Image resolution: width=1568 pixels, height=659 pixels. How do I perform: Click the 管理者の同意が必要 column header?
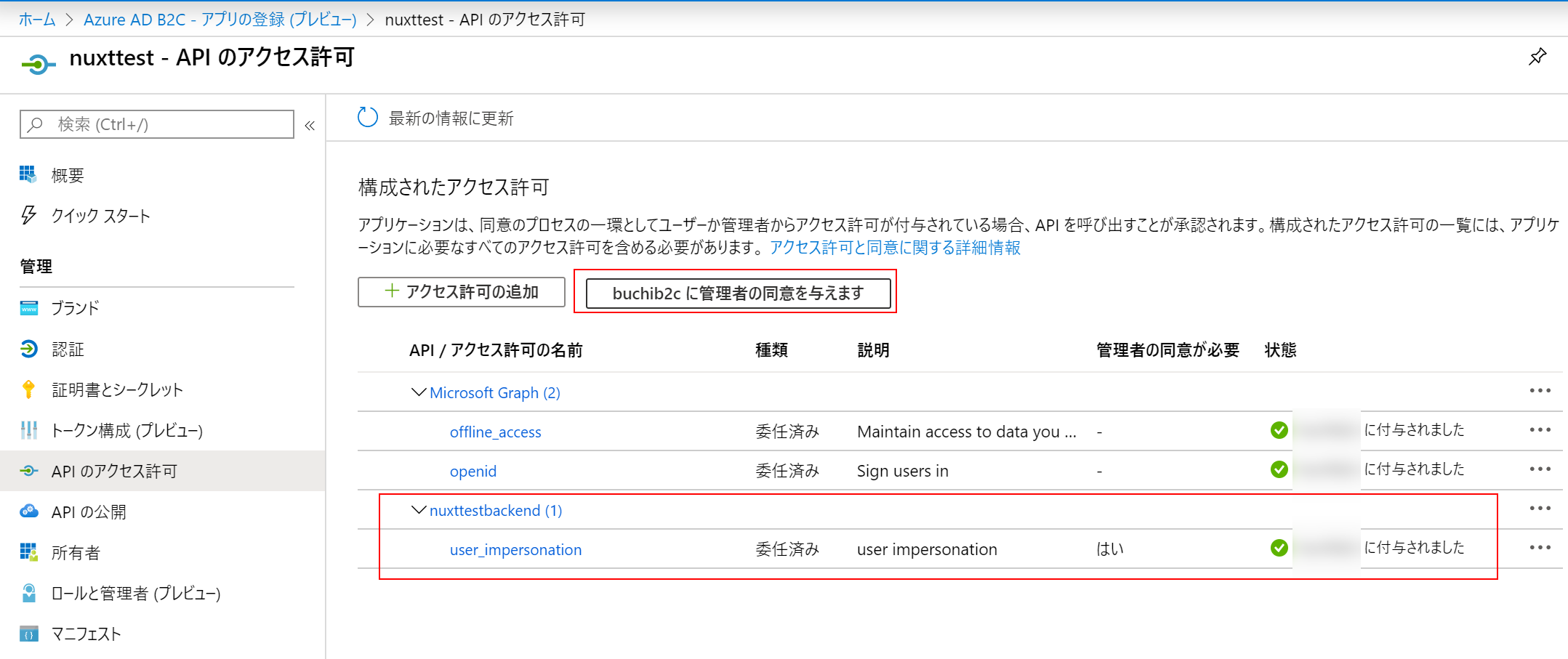pos(1168,350)
